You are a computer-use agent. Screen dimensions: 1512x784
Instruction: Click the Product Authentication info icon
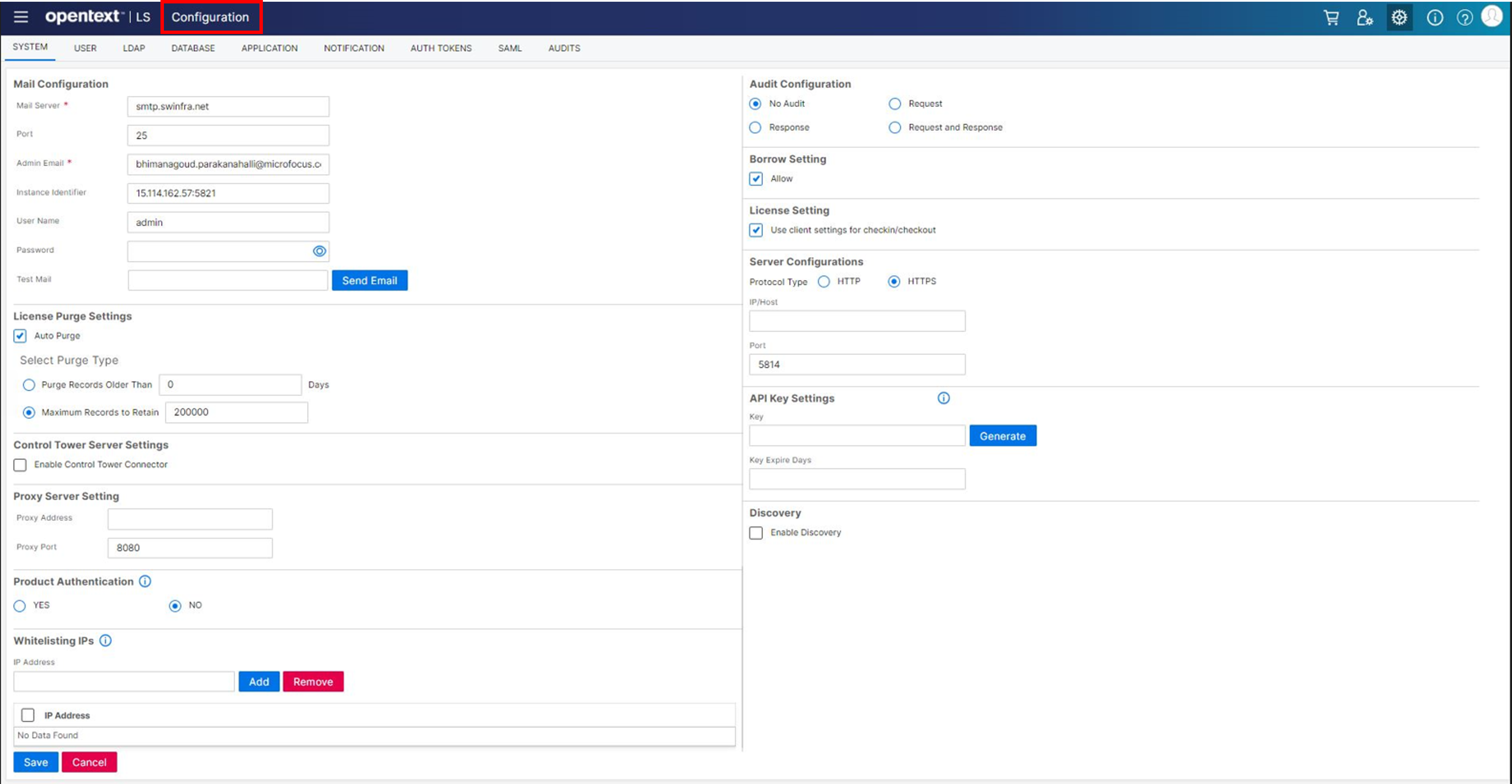tap(144, 582)
